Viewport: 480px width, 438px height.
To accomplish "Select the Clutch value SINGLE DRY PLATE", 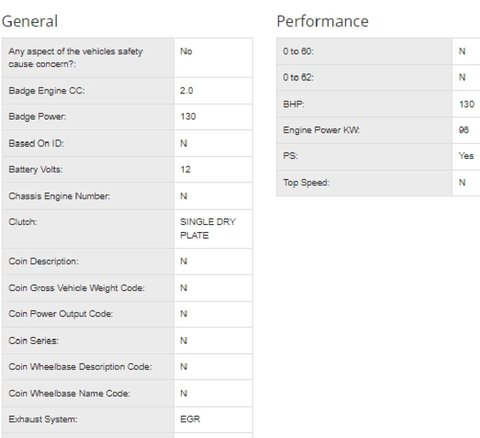I will point(208,229).
